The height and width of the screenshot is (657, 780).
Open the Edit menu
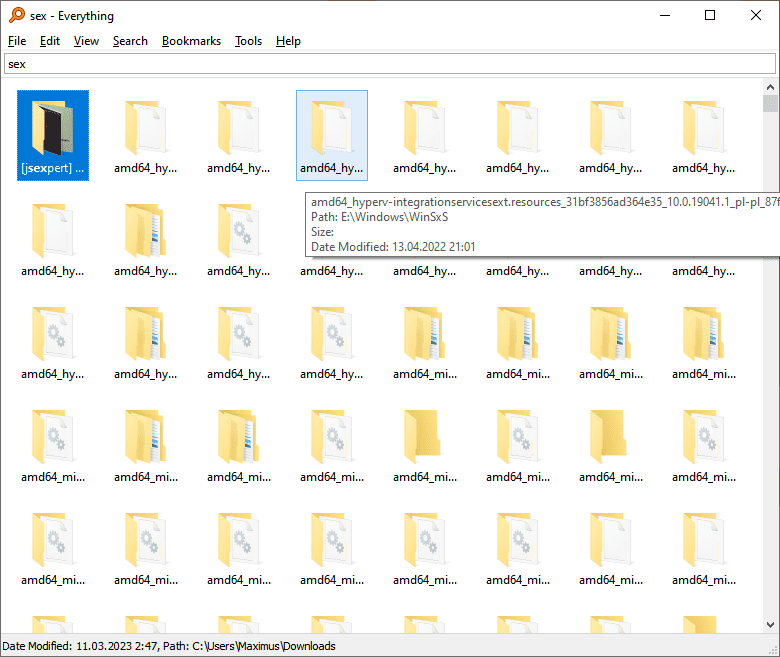point(50,41)
